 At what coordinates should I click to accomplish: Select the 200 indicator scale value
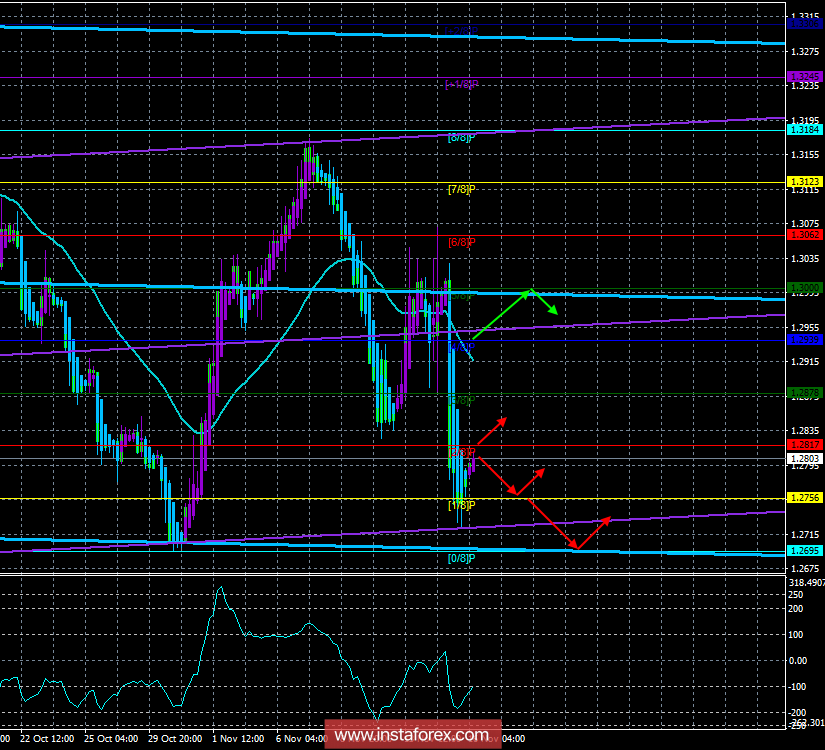(796, 608)
